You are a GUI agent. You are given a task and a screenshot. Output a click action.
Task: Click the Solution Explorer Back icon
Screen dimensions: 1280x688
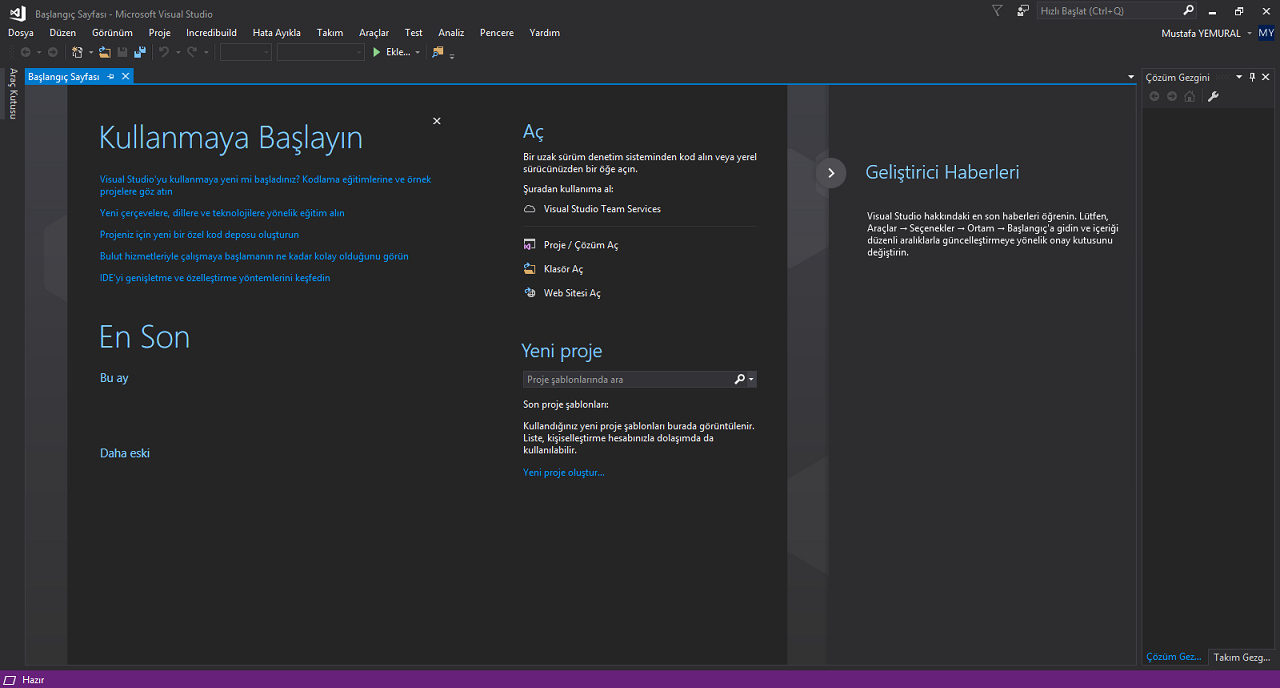(1155, 97)
